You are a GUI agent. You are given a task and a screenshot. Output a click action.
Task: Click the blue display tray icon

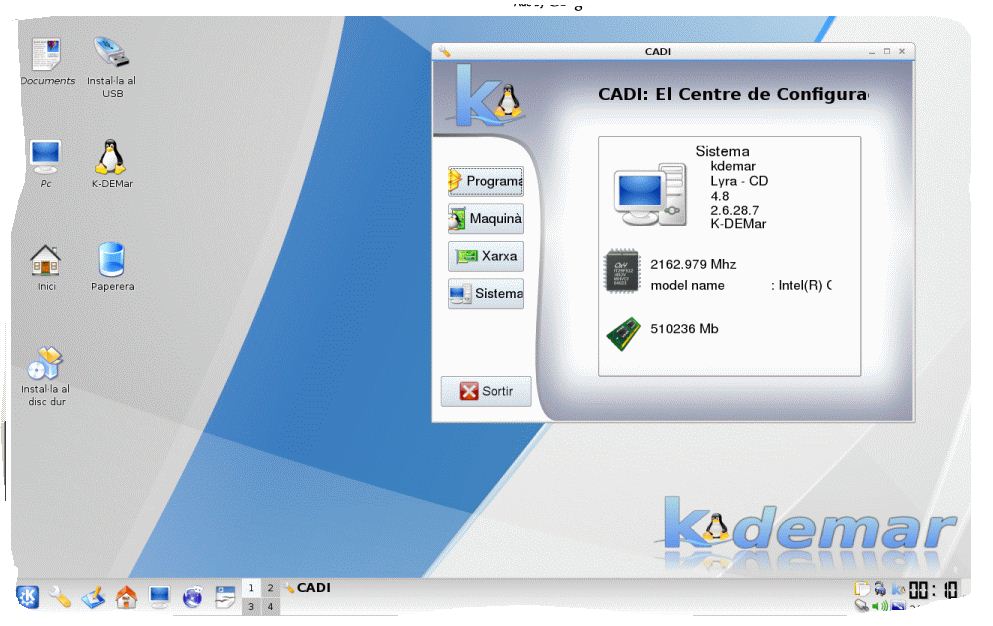(898, 606)
